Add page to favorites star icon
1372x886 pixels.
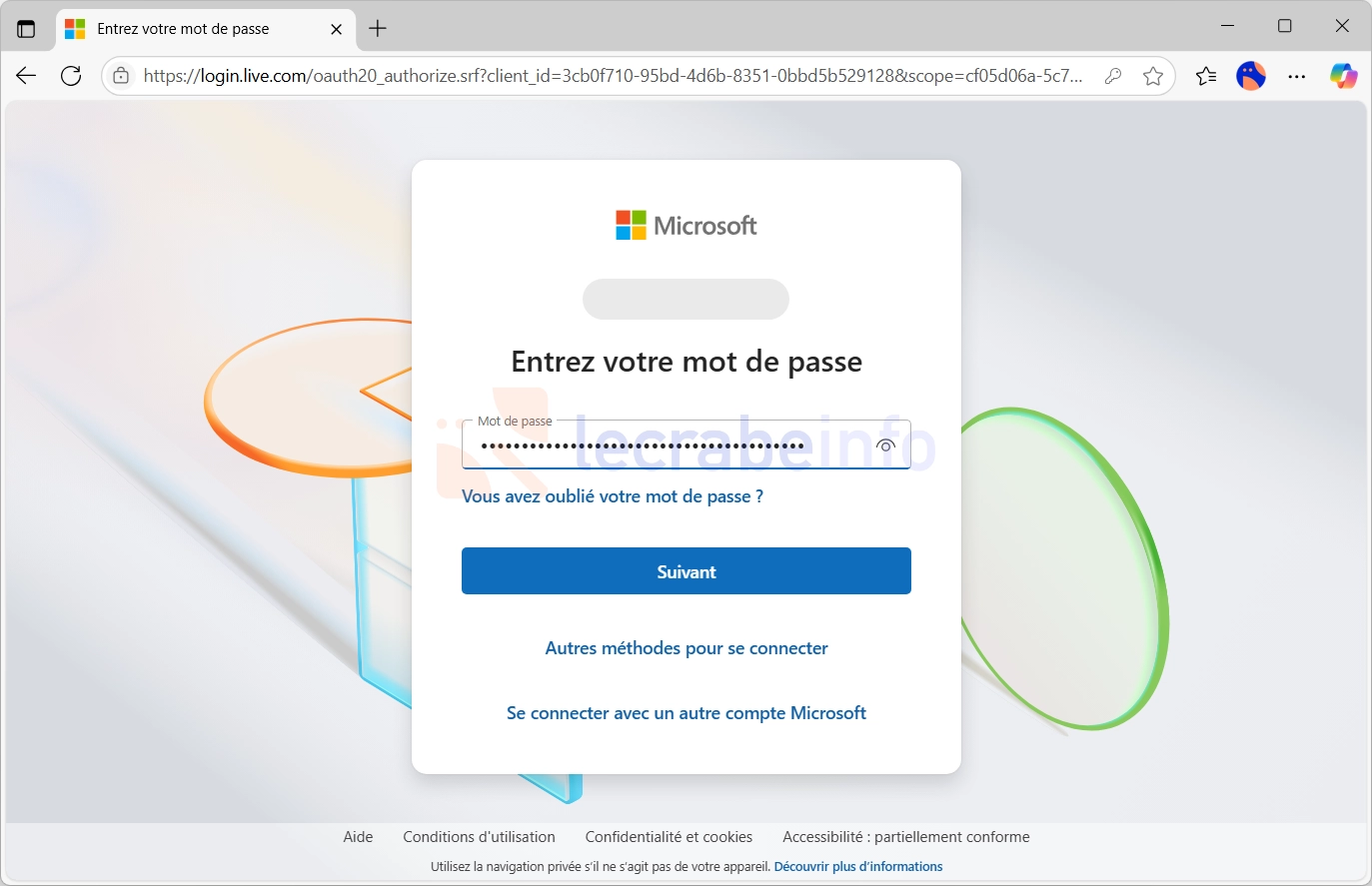[1153, 76]
